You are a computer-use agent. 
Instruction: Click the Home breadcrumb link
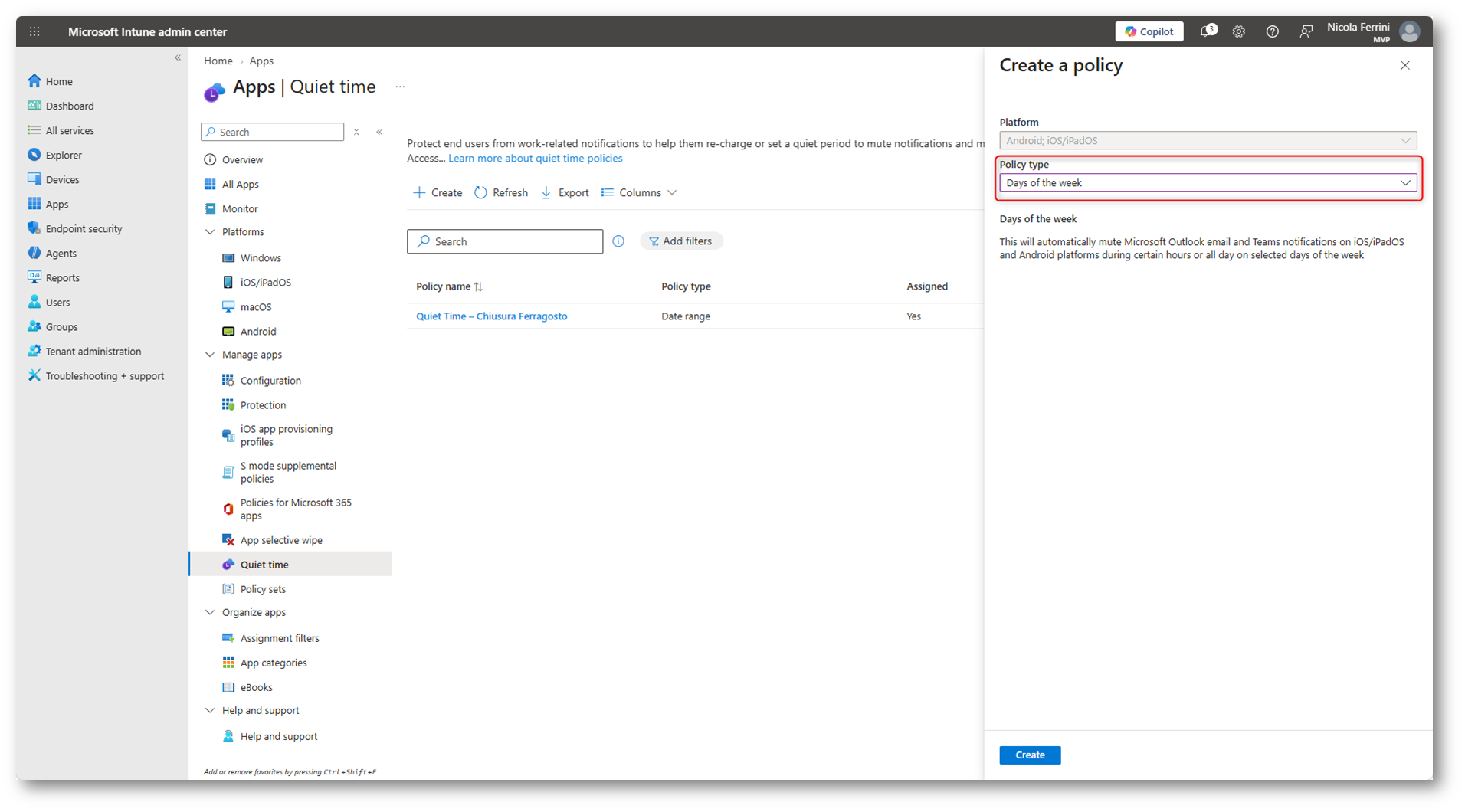pos(218,61)
